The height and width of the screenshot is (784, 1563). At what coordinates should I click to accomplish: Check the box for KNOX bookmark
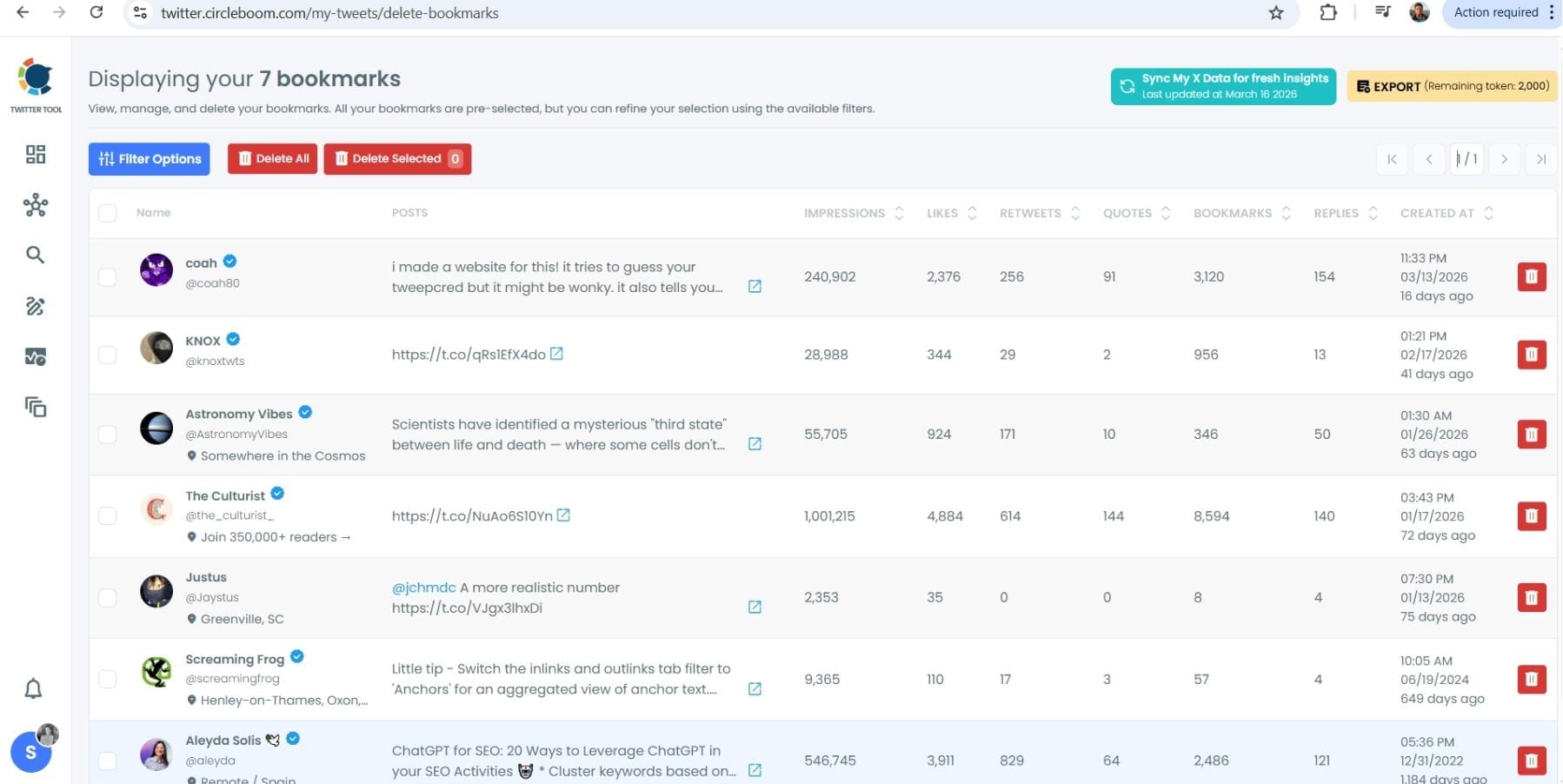coord(108,355)
